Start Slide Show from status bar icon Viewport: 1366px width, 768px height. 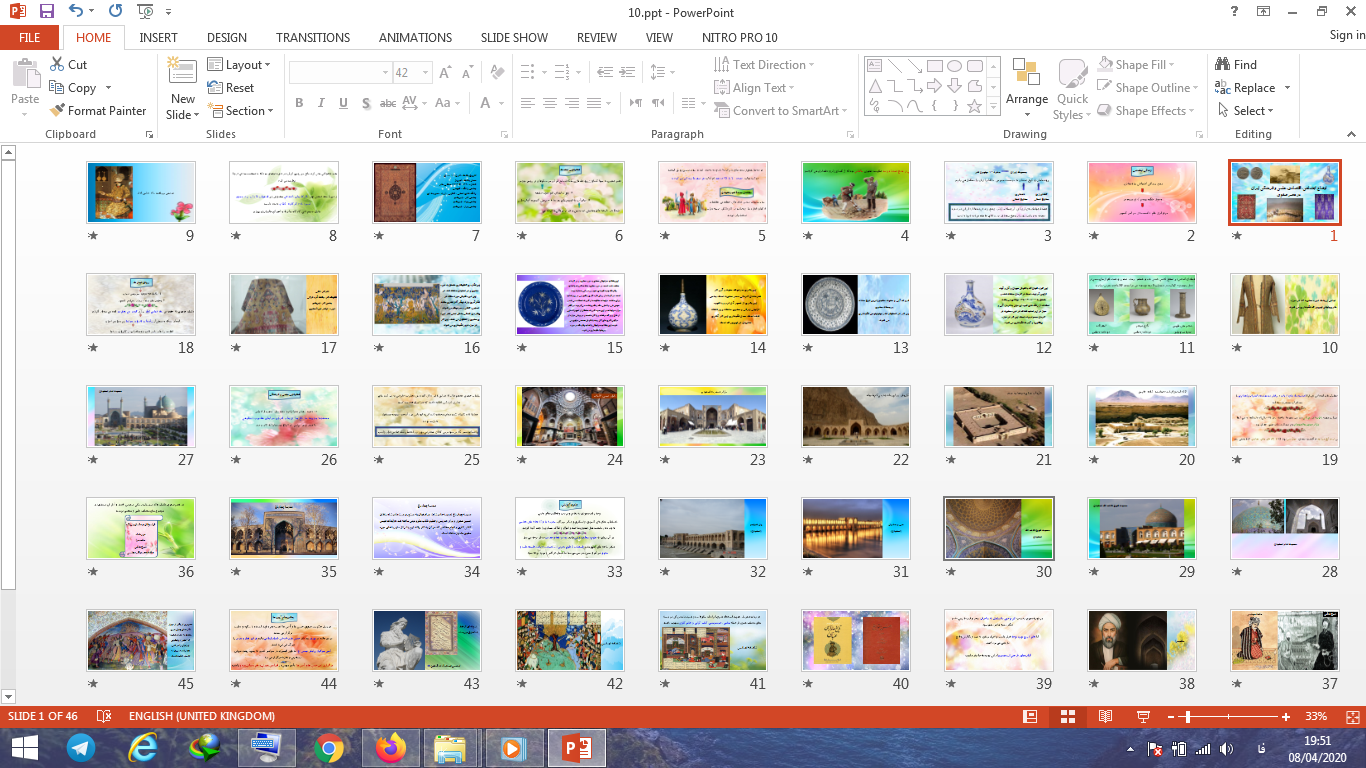[x=1143, y=717]
